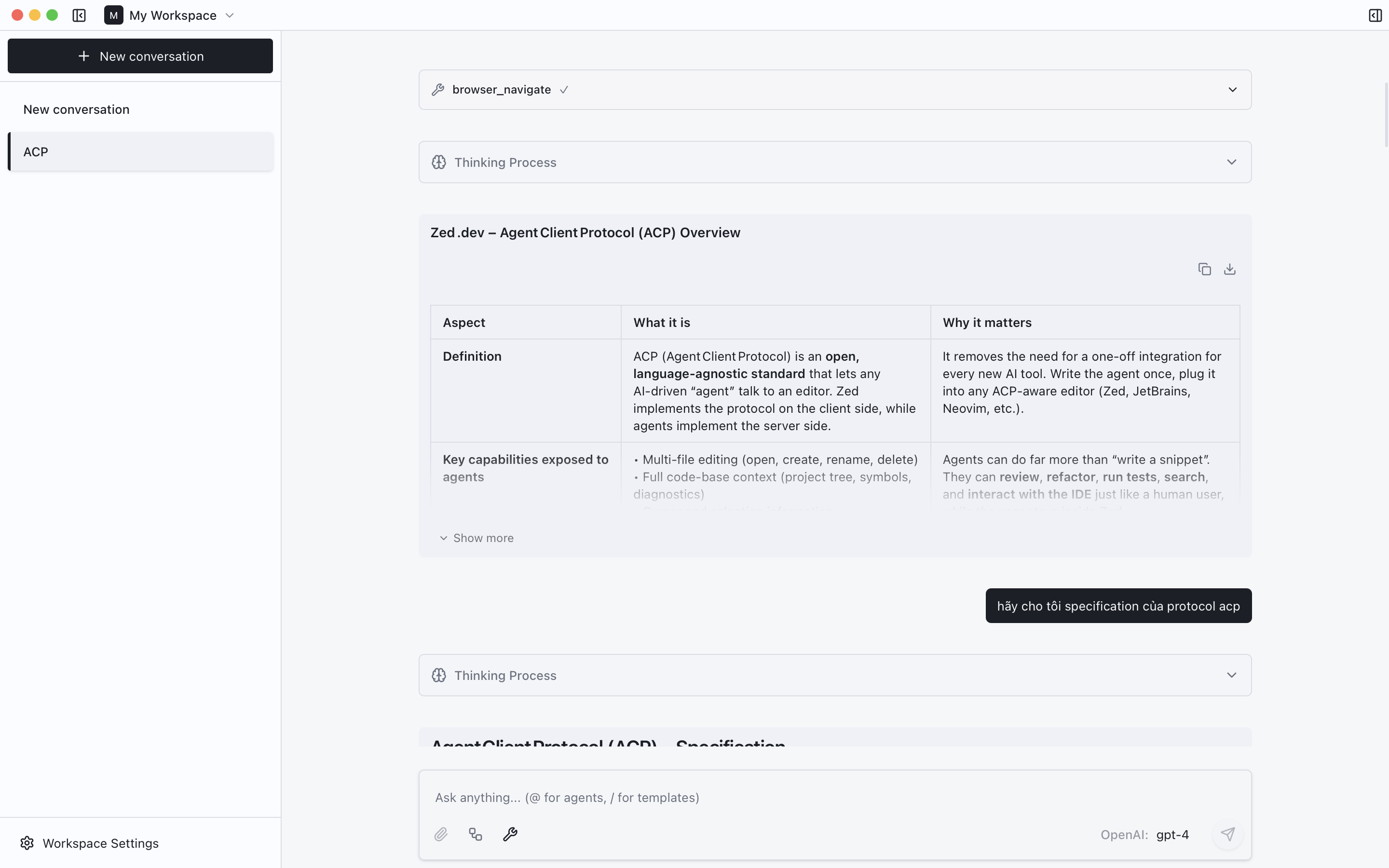The width and height of the screenshot is (1389, 868).
Task: Click the wrench icon beside browser_navigate
Action: coord(437,89)
